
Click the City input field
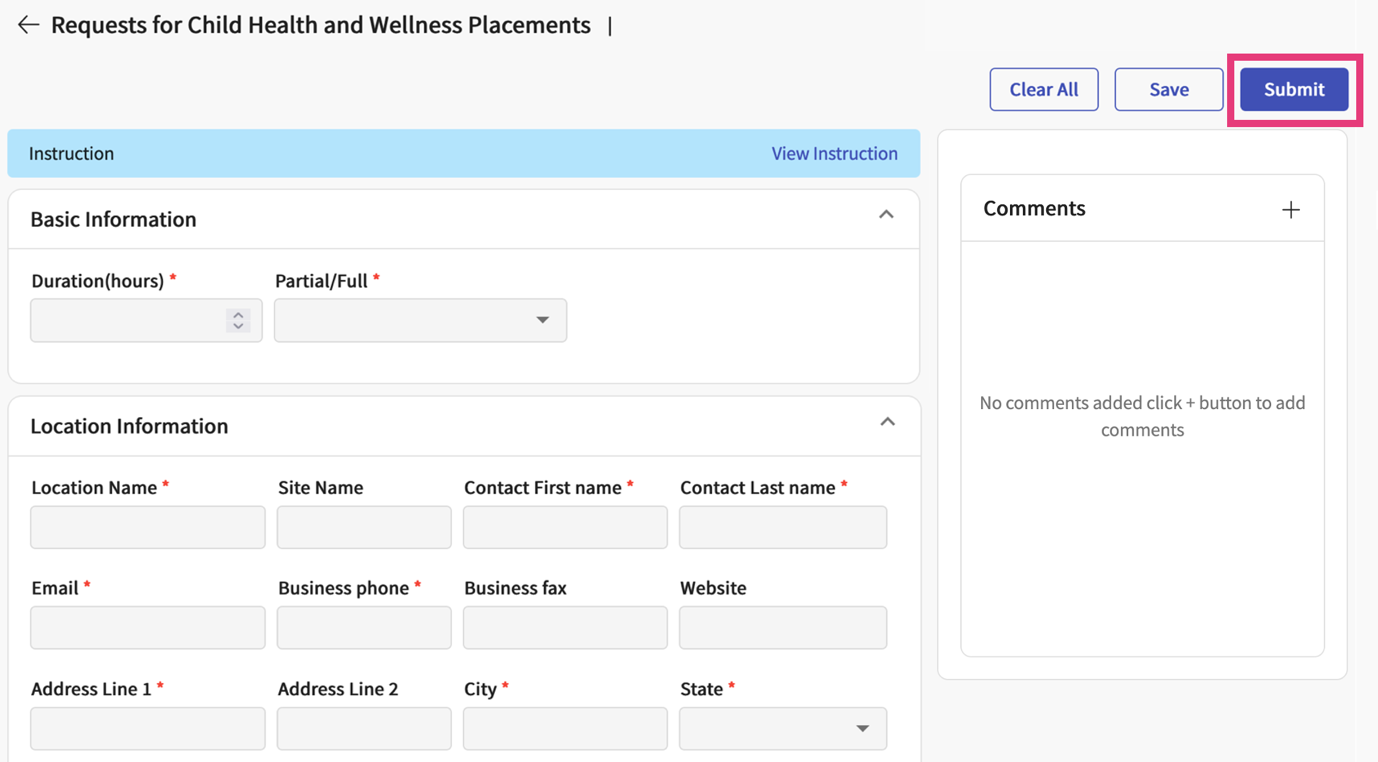565,728
